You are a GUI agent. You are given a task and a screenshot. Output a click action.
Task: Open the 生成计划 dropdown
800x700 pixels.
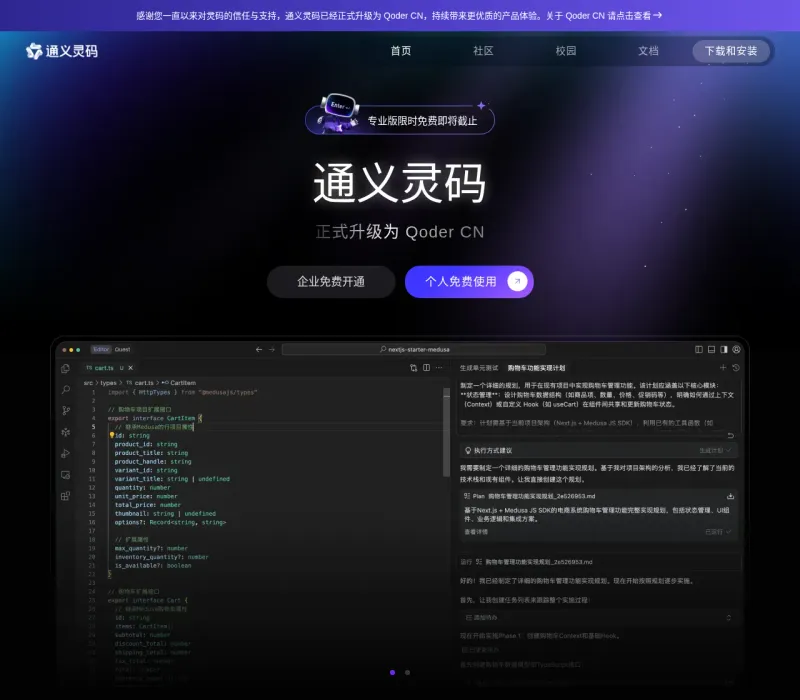[x=715, y=451]
